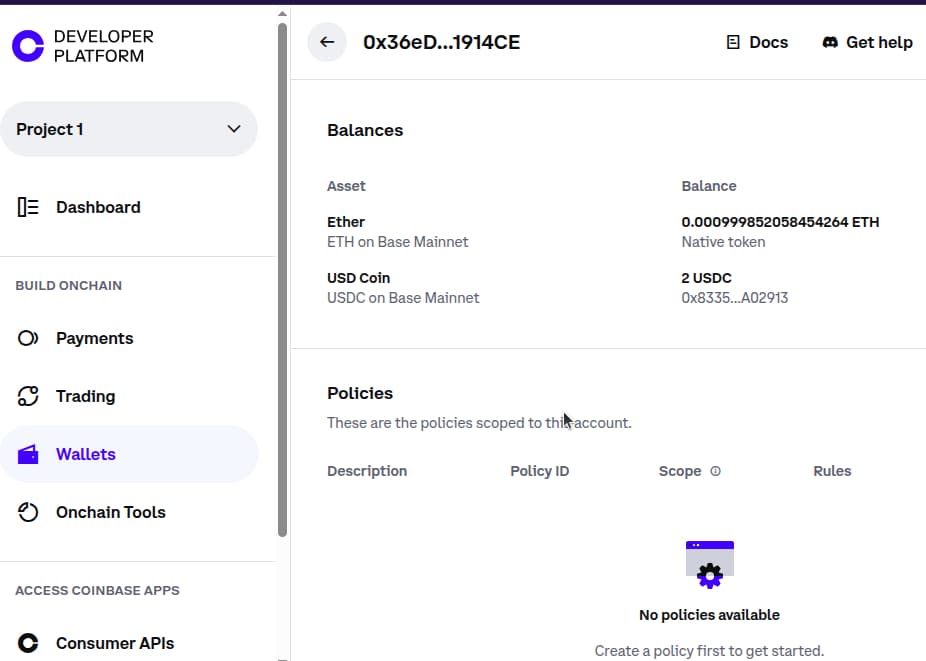This screenshot has height=661, width=926.
Task: Click the Docs book icon
Action: tap(733, 42)
